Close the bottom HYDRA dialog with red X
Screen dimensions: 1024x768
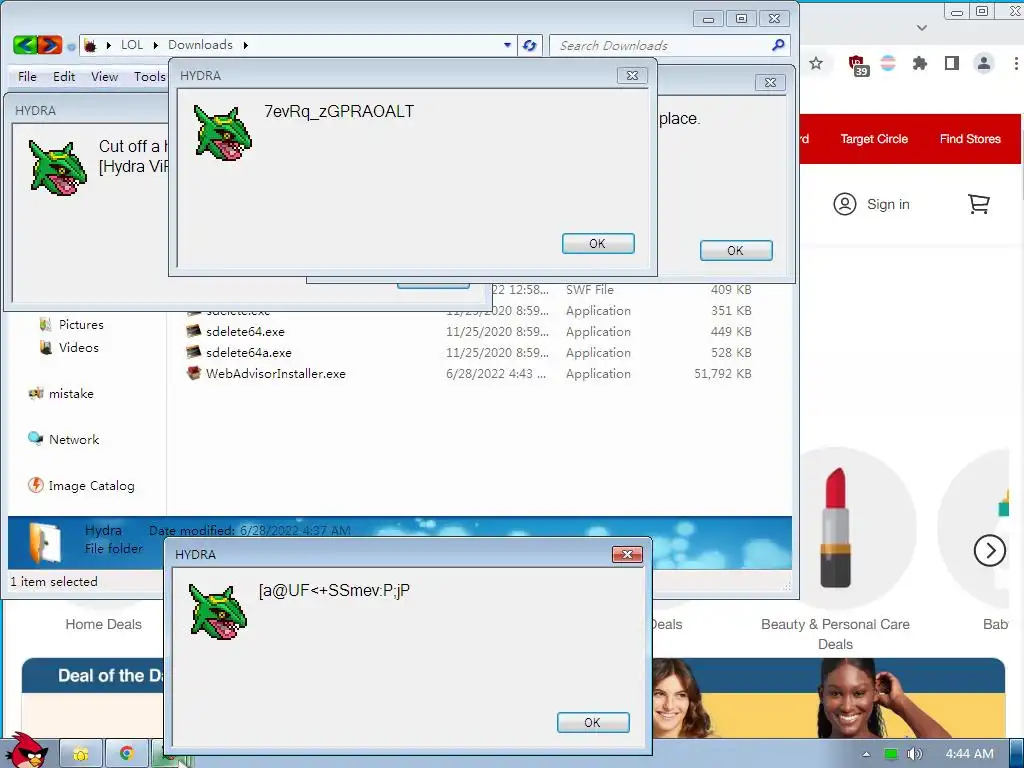(x=627, y=554)
